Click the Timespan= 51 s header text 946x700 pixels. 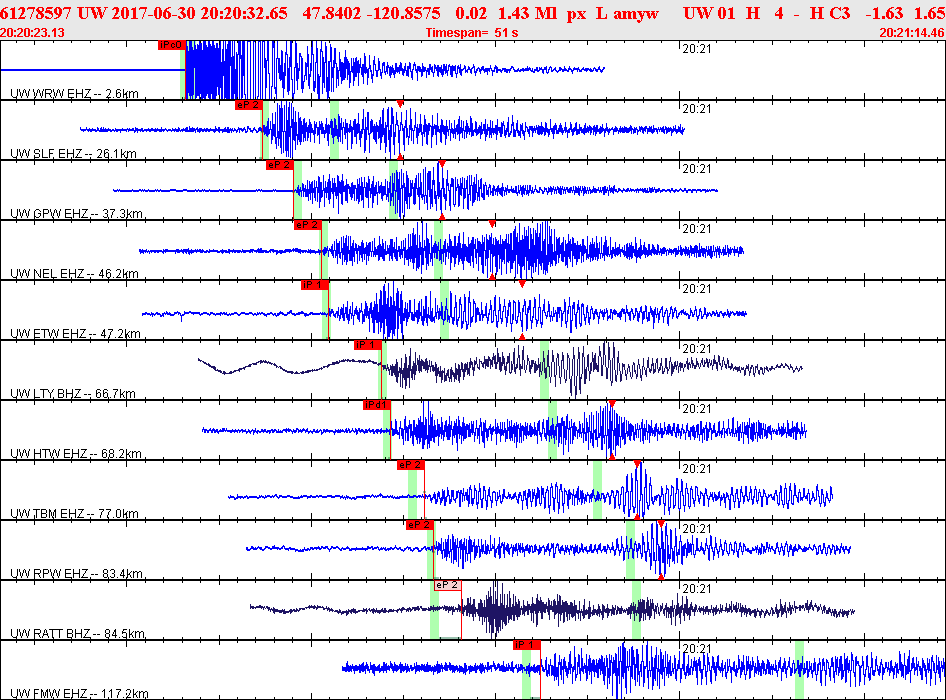pos(472,33)
